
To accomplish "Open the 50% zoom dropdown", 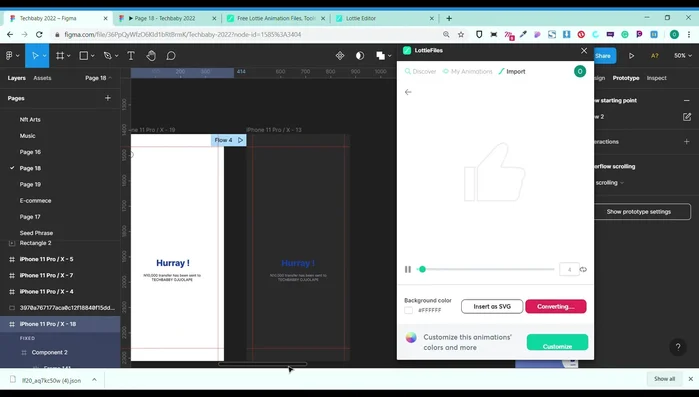I will pyautogui.click(x=683, y=56).
